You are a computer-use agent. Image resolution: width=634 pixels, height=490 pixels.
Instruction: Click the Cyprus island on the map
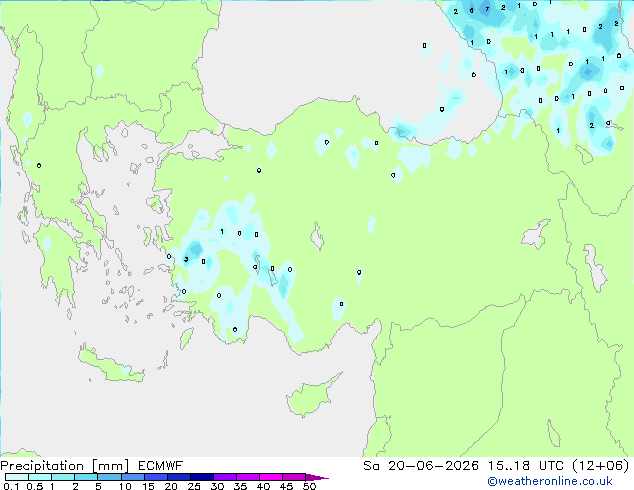311,396
